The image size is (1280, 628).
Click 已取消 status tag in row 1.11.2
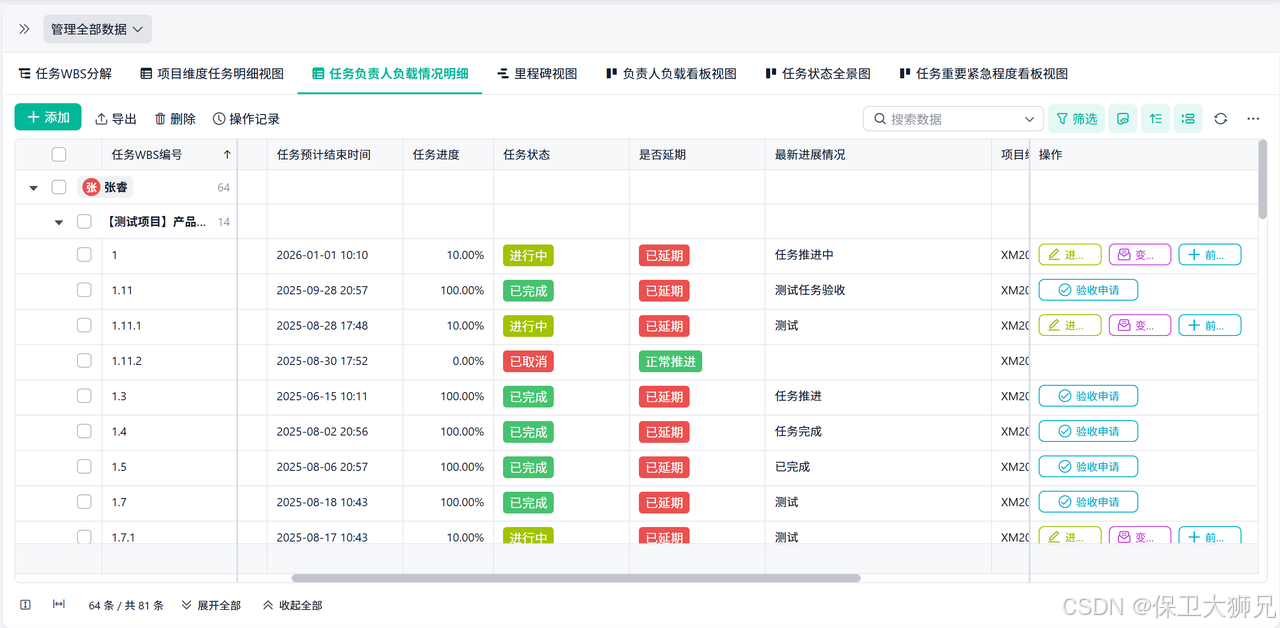pos(528,361)
